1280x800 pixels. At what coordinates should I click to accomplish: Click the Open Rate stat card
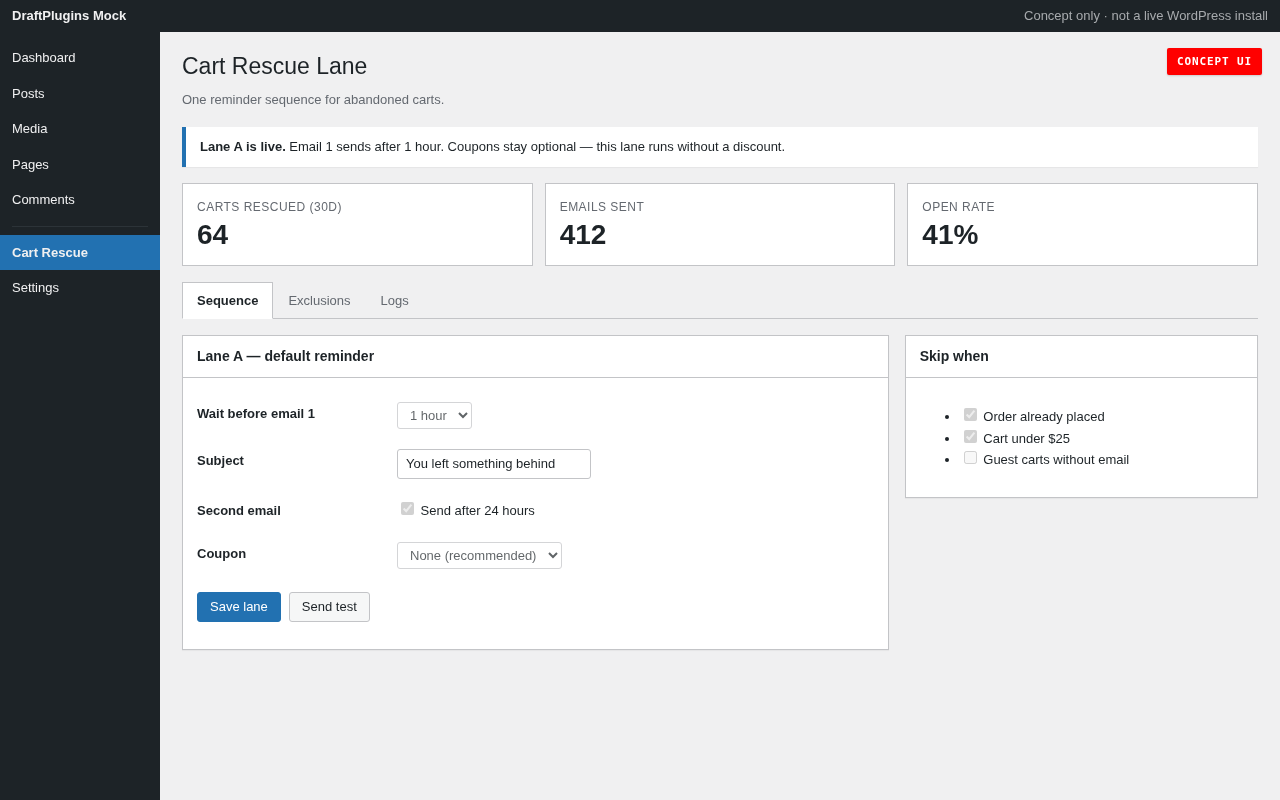(1082, 225)
